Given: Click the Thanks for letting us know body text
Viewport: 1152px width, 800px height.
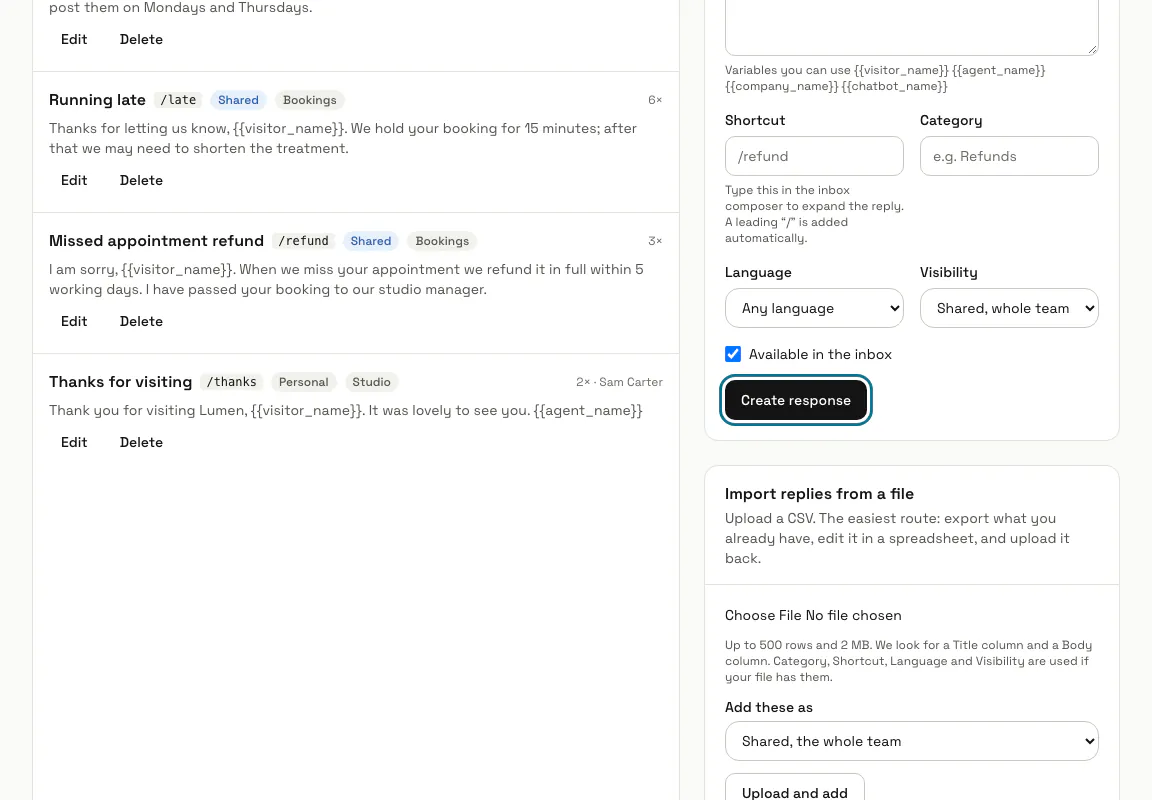Looking at the screenshot, I should click(x=343, y=138).
